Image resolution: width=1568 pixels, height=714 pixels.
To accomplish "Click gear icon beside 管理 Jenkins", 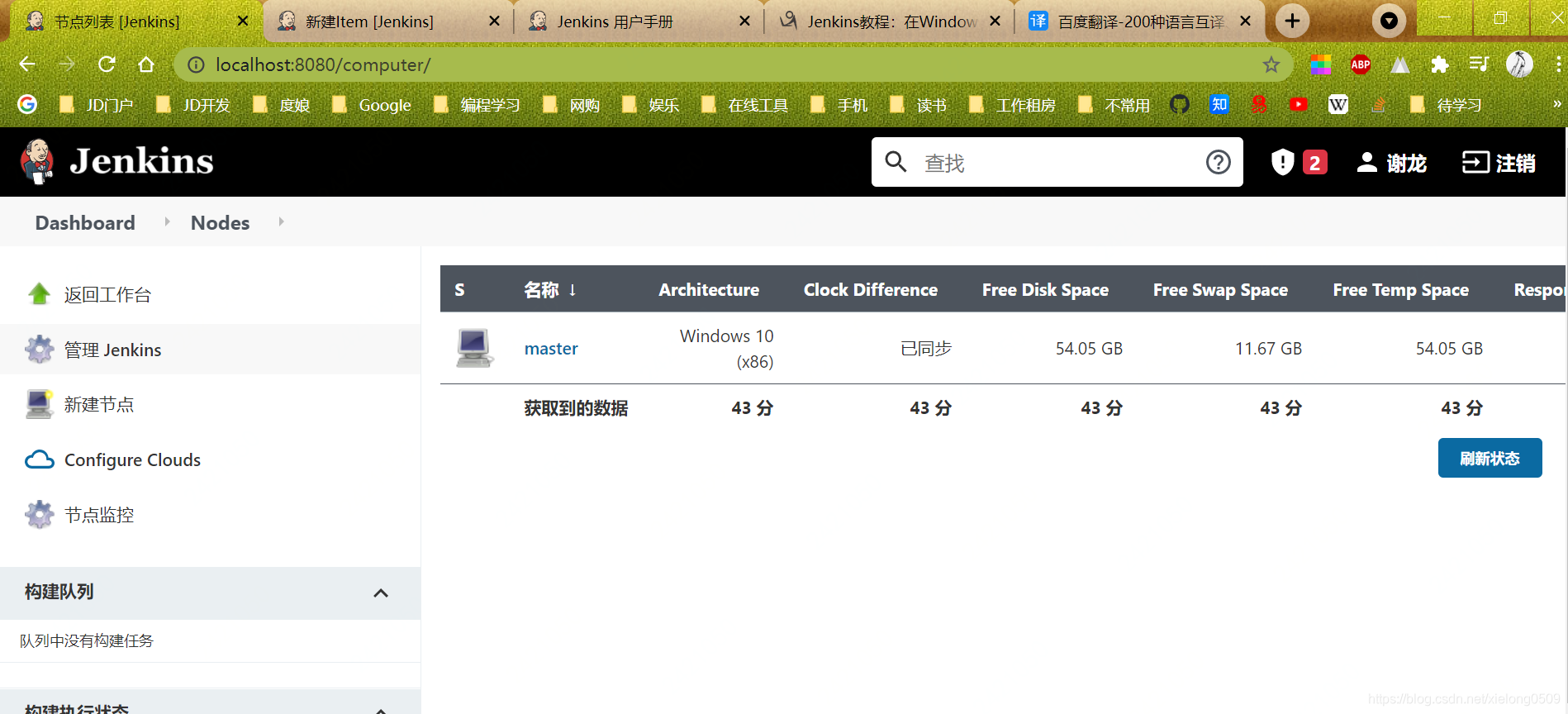I will tap(39, 350).
